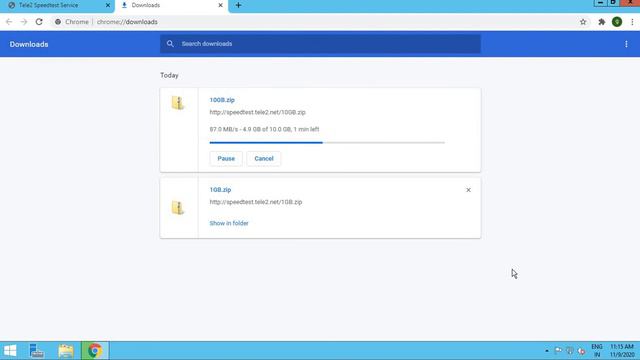Open Show in folder for 1GB.zip
Screen dimensions: 640x360
click(229, 223)
